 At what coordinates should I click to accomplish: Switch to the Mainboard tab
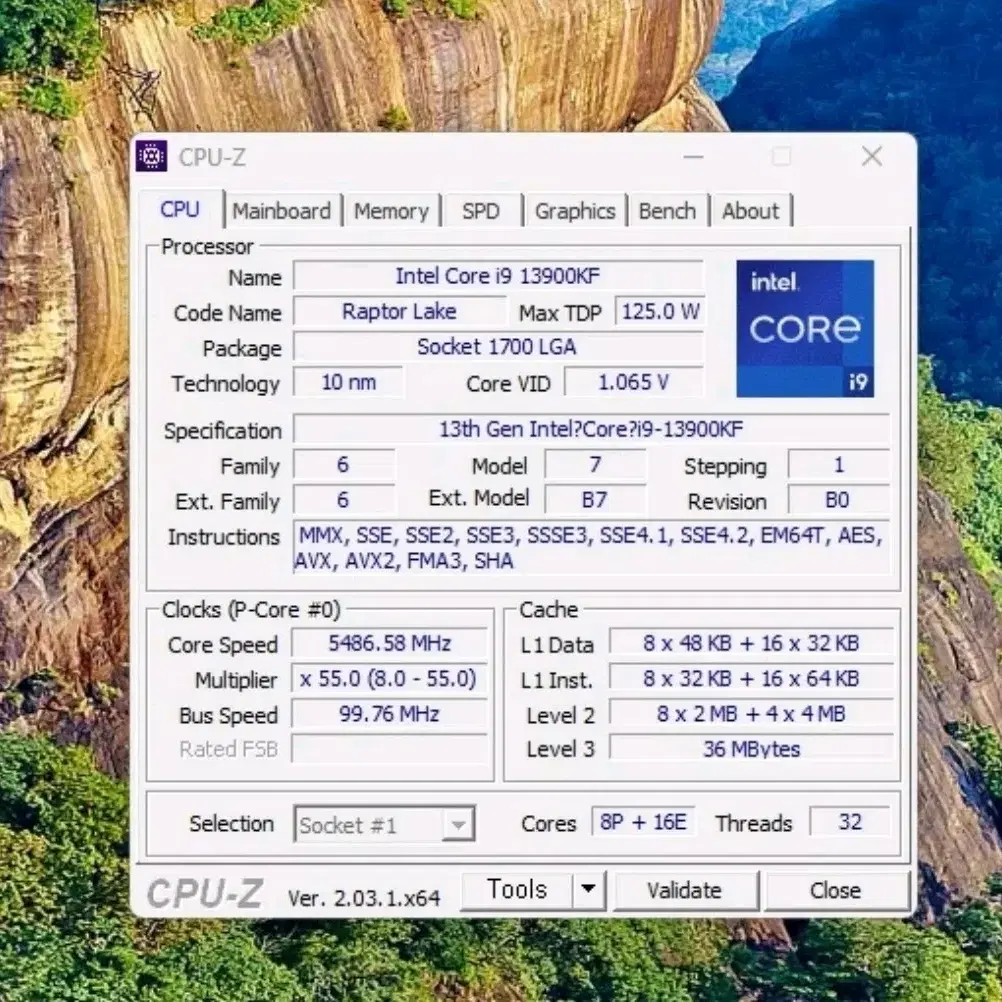click(282, 210)
